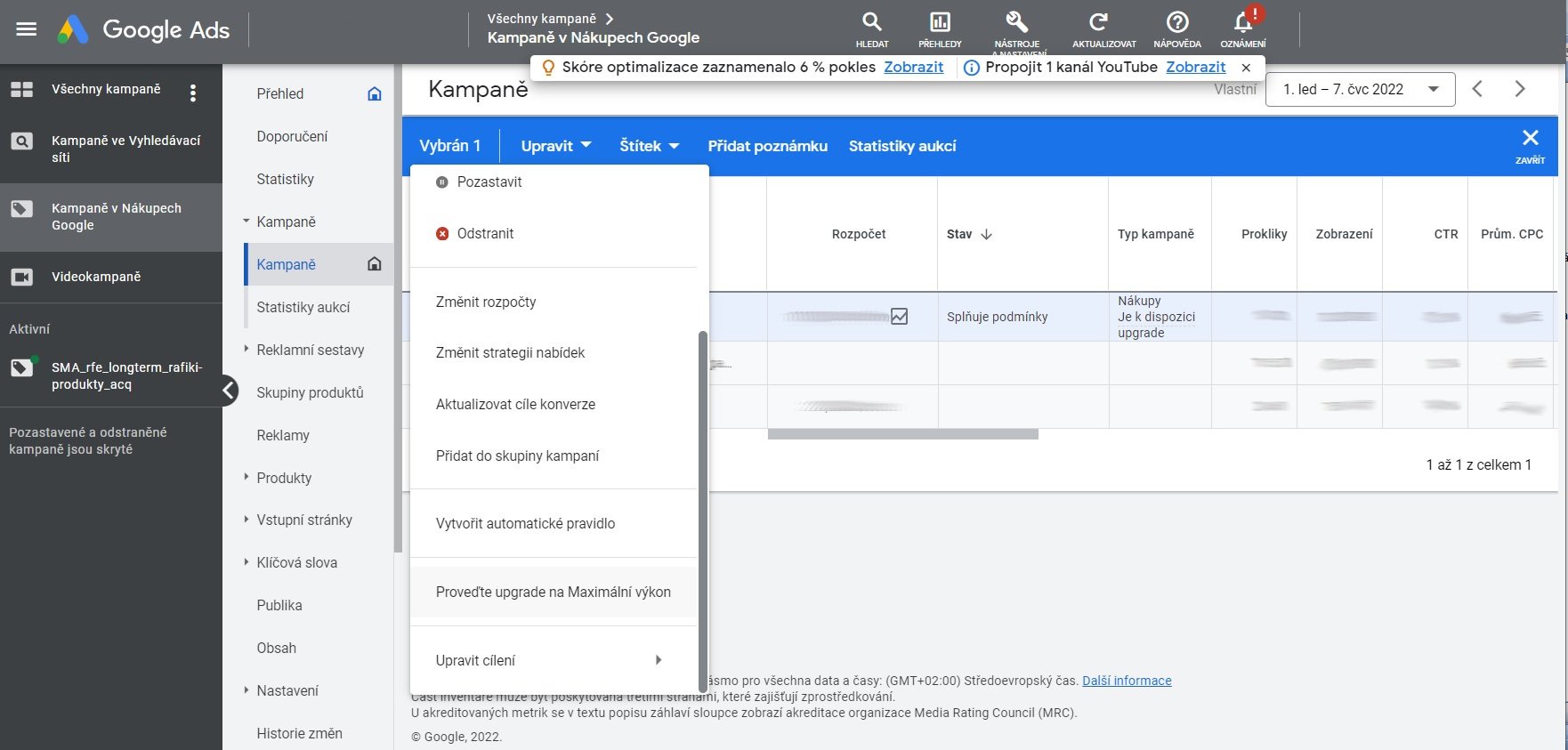Dismiss the notification banner with X
Screen dimensions: 1568x750
pos(1246,68)
